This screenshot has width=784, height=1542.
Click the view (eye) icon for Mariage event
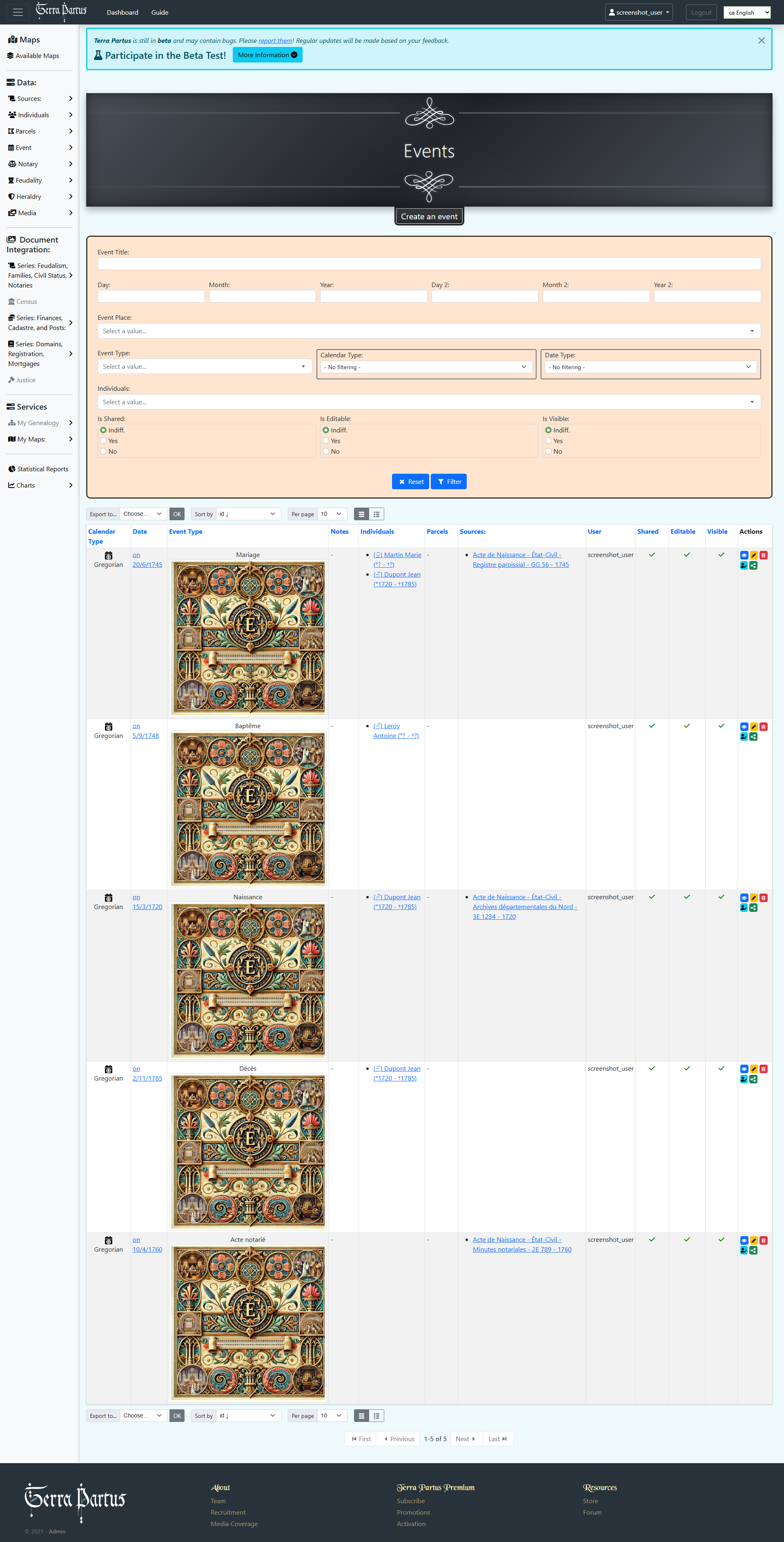click(744, 555)
